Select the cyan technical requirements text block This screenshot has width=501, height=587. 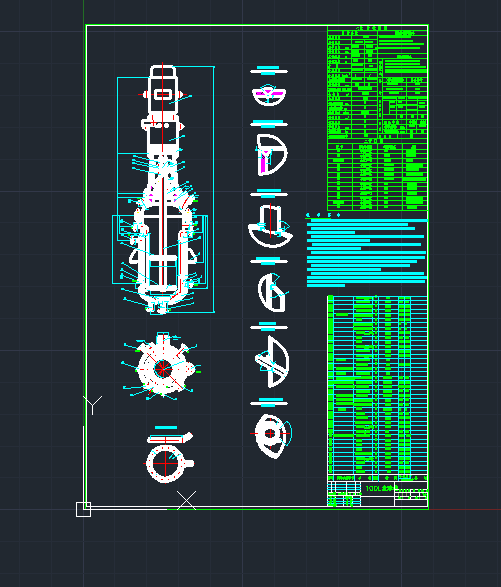tap(367, 253)
